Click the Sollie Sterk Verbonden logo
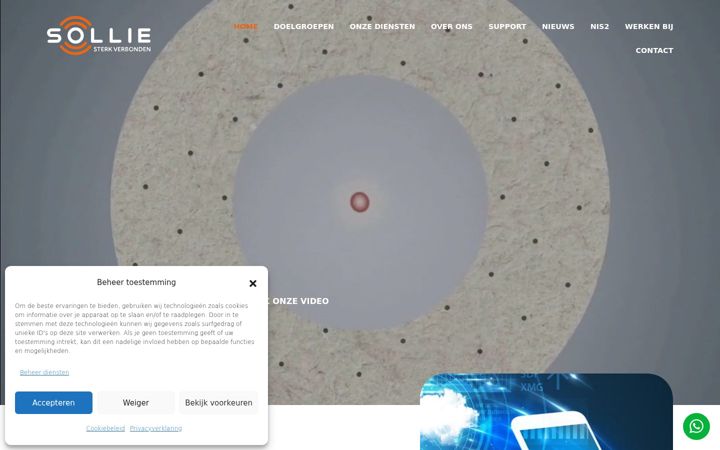This screenshot has height=450, width=720. pos(99,35)
